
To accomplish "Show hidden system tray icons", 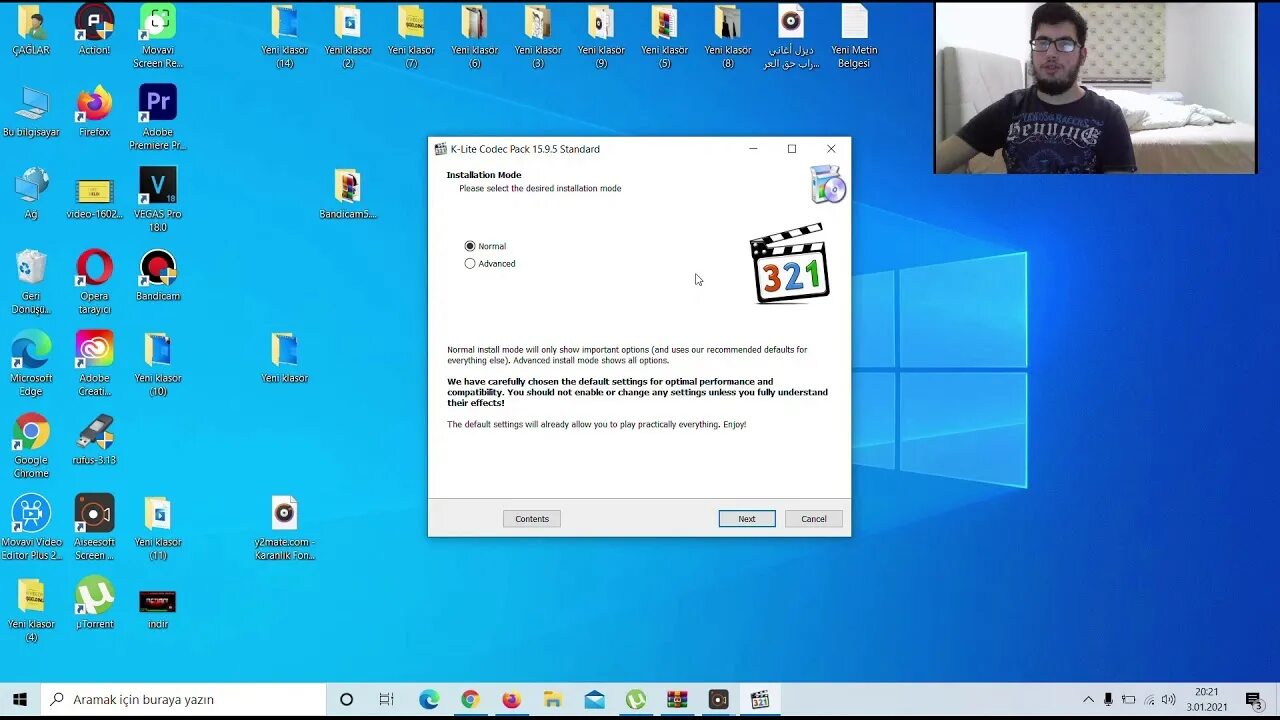I will point(1088,699).
